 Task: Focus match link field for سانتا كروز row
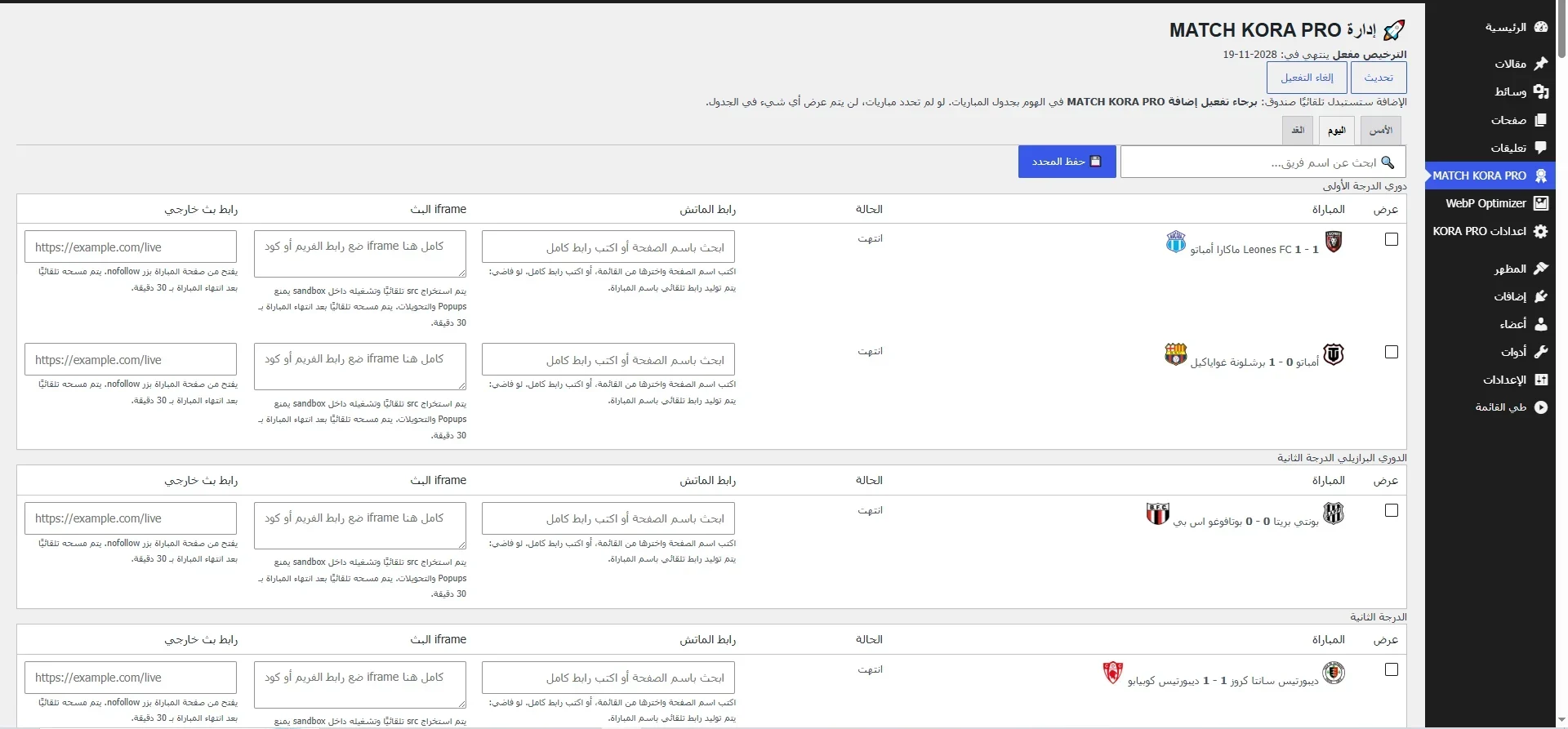(608, 678)
